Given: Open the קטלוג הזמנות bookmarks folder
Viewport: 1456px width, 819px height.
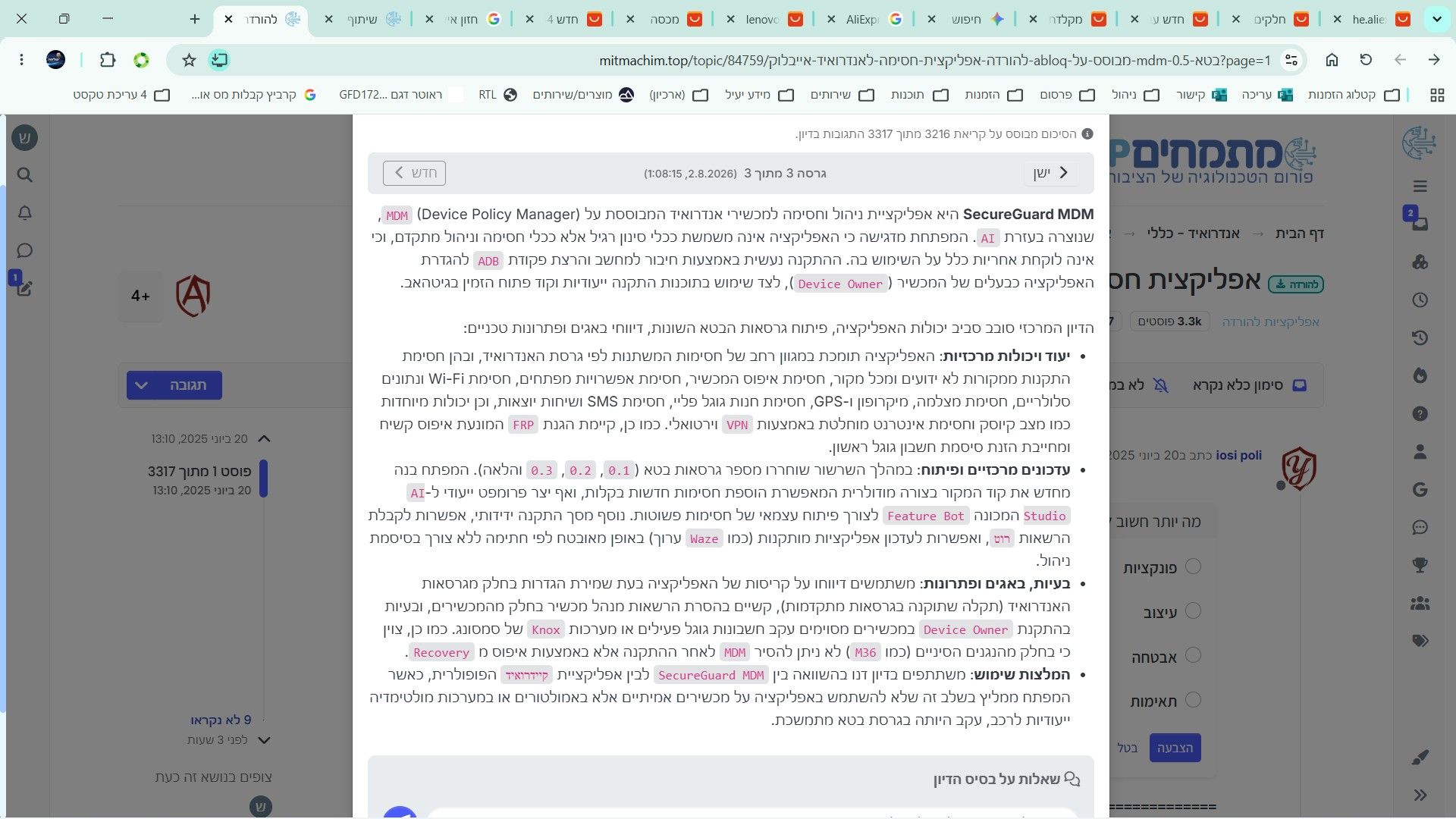Looking at the screenshot, I should pyautogui.click(x=1354, y=95).
